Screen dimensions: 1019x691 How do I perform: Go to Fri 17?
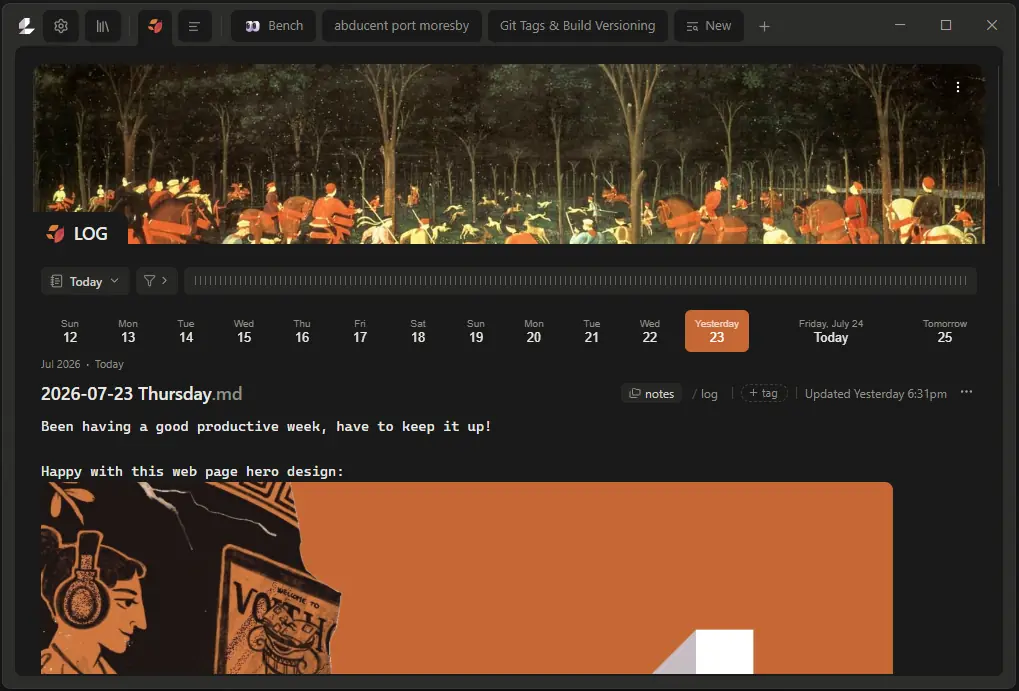coord(360,331)
